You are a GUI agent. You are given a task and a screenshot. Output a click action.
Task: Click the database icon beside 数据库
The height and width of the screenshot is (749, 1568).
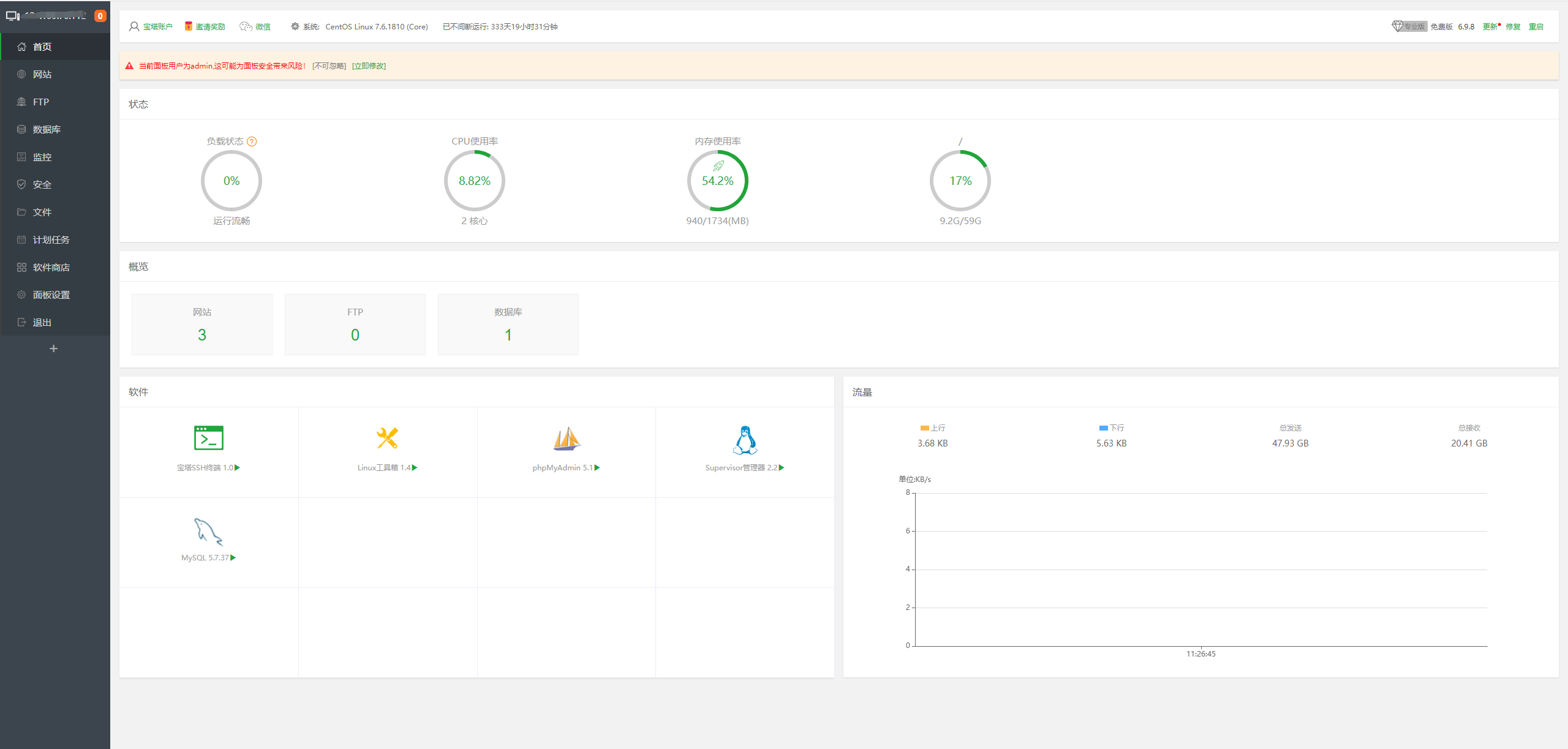[x=21, y=129]
